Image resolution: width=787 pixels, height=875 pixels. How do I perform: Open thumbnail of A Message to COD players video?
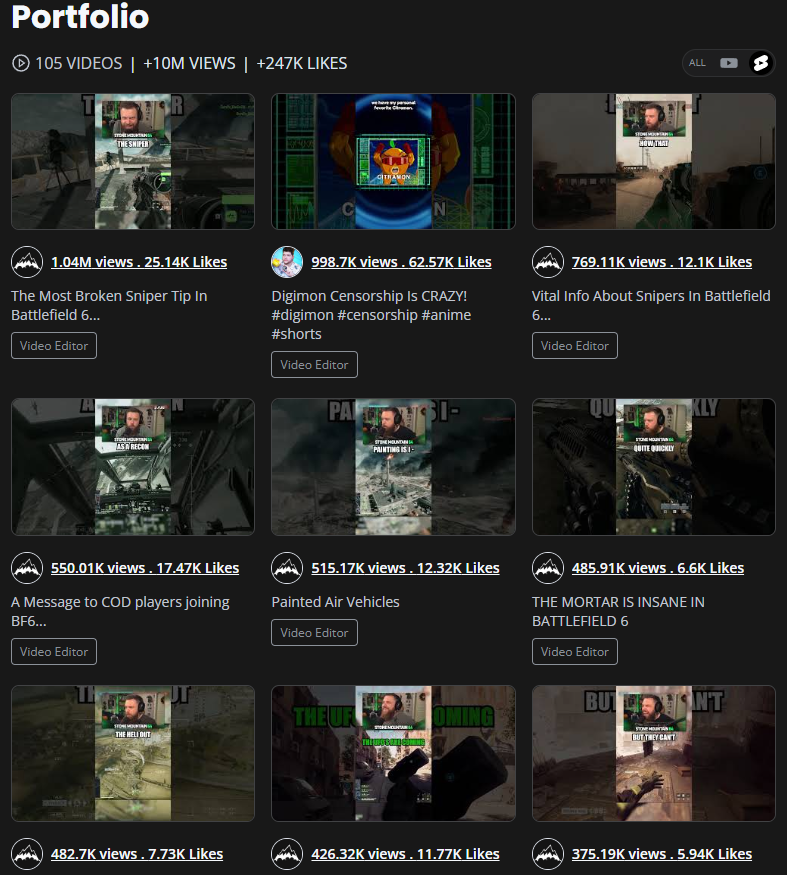(133, 467)
